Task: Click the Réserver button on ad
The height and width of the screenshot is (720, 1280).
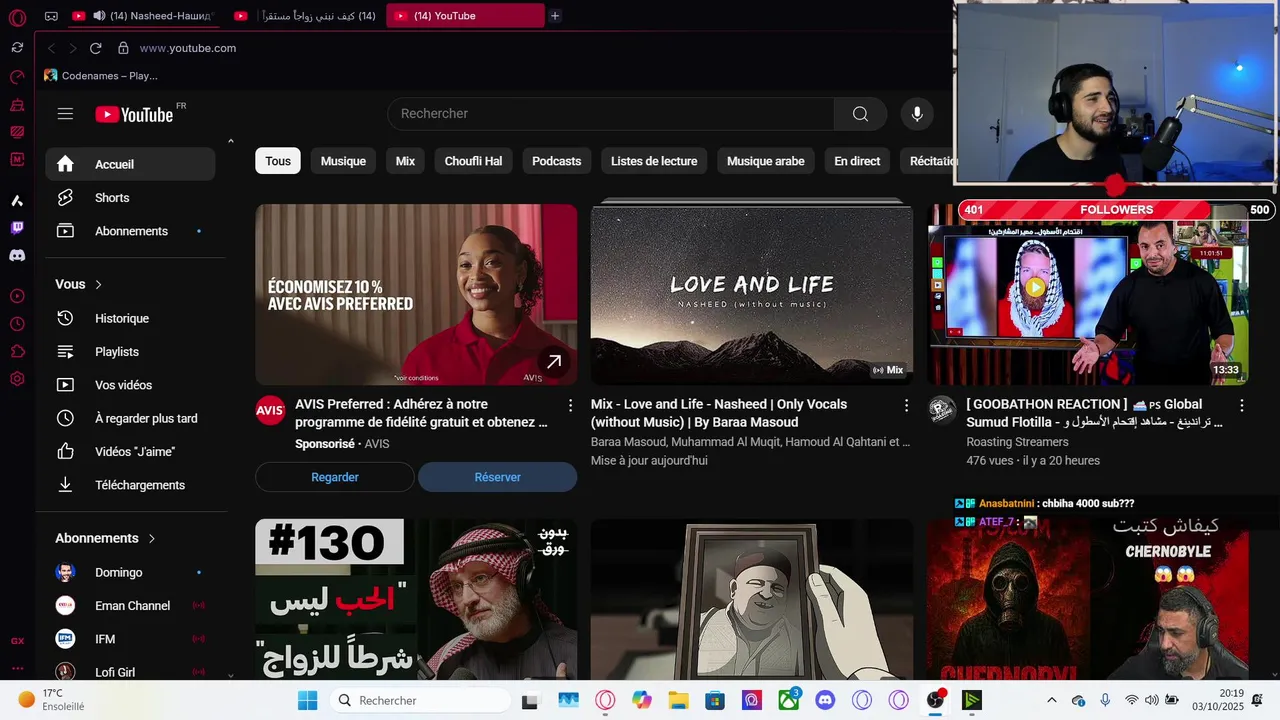Action: tap(497, 477)
